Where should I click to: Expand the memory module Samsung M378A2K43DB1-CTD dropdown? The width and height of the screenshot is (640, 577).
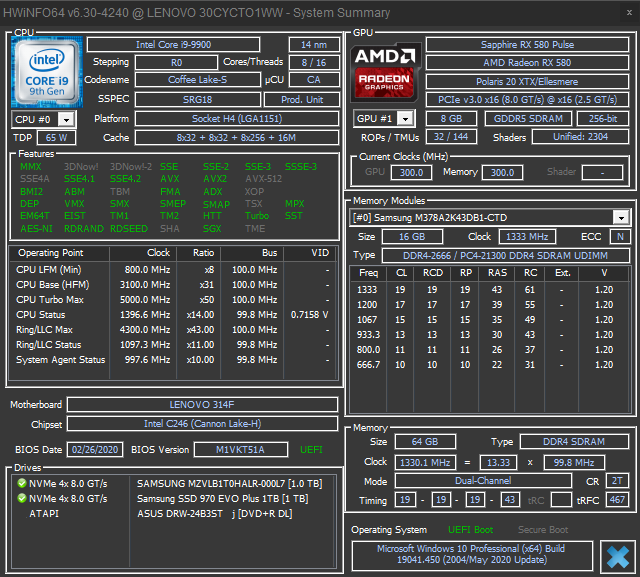coord(621,217)
